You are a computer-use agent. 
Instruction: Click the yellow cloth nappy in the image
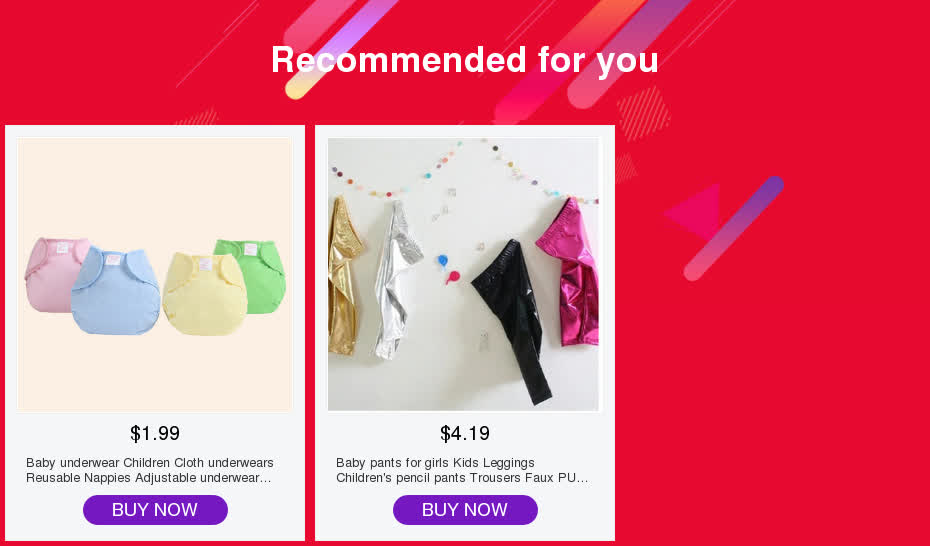pyautogui.click(x=205, y=294)
